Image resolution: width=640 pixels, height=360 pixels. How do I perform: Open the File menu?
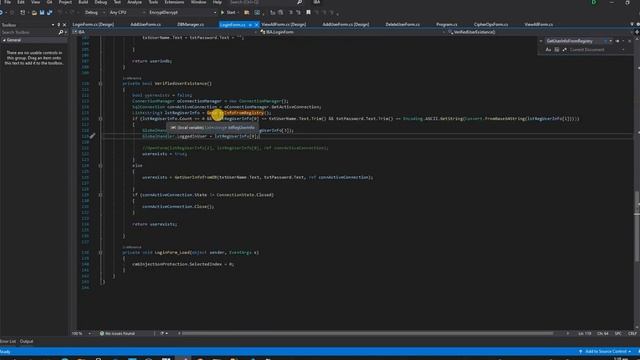point(7,2)
